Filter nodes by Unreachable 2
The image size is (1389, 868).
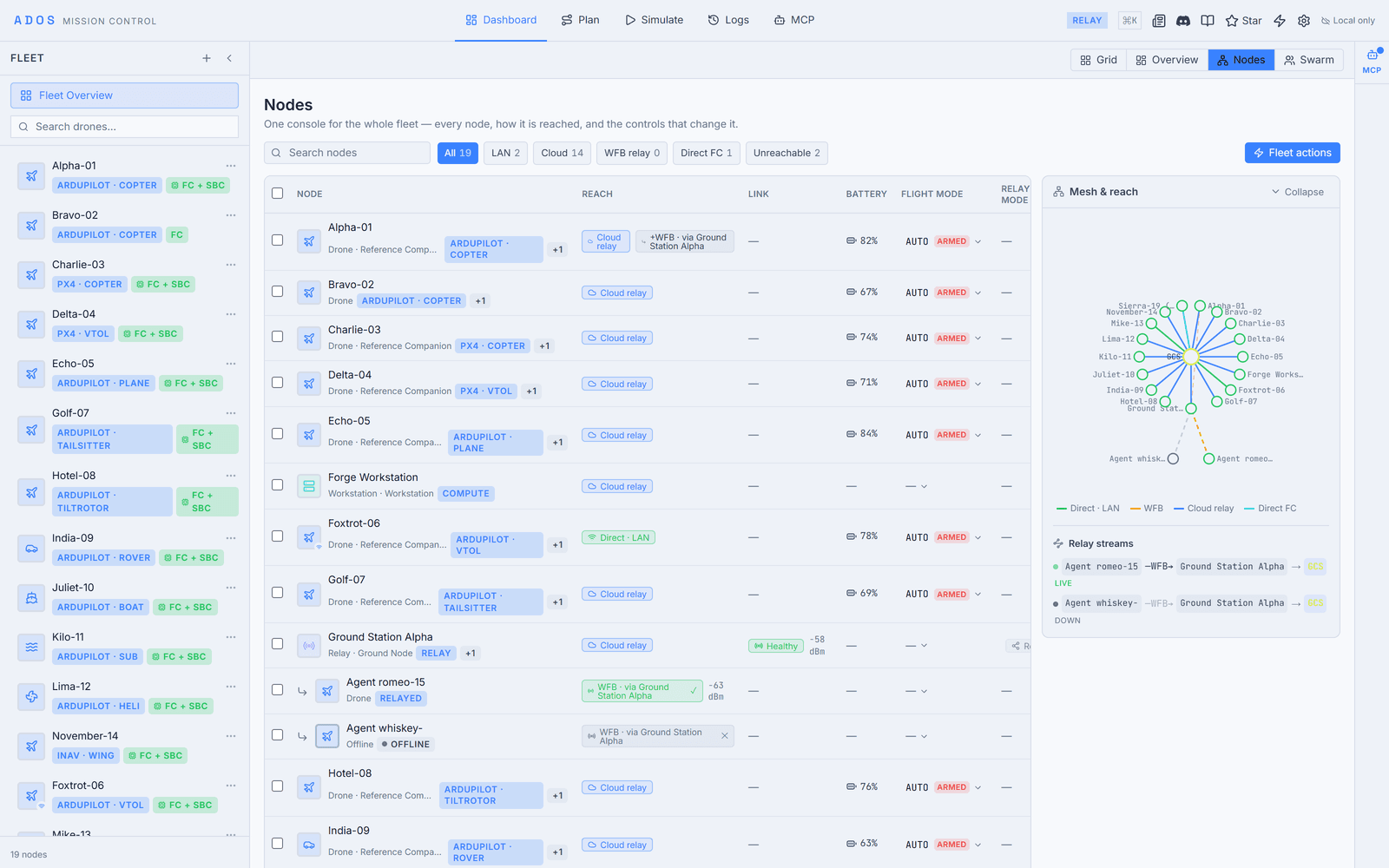787,153
